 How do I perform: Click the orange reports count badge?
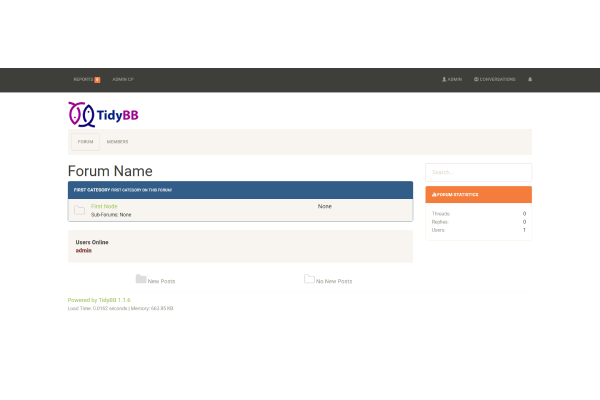click(97, 80)
